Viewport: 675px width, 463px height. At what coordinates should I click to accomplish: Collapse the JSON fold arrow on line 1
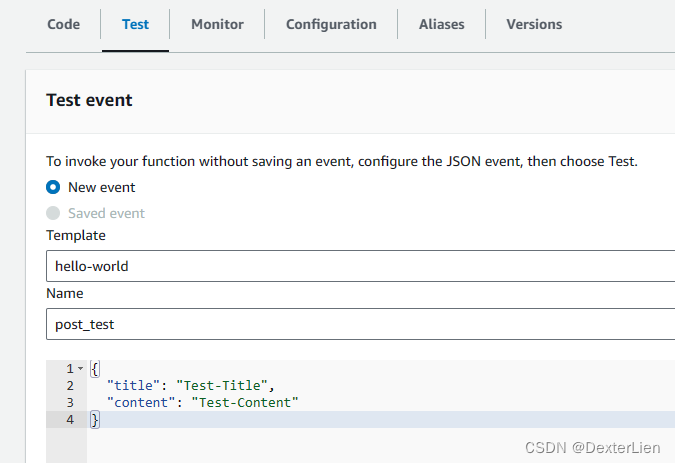click(x=80, y=369)
